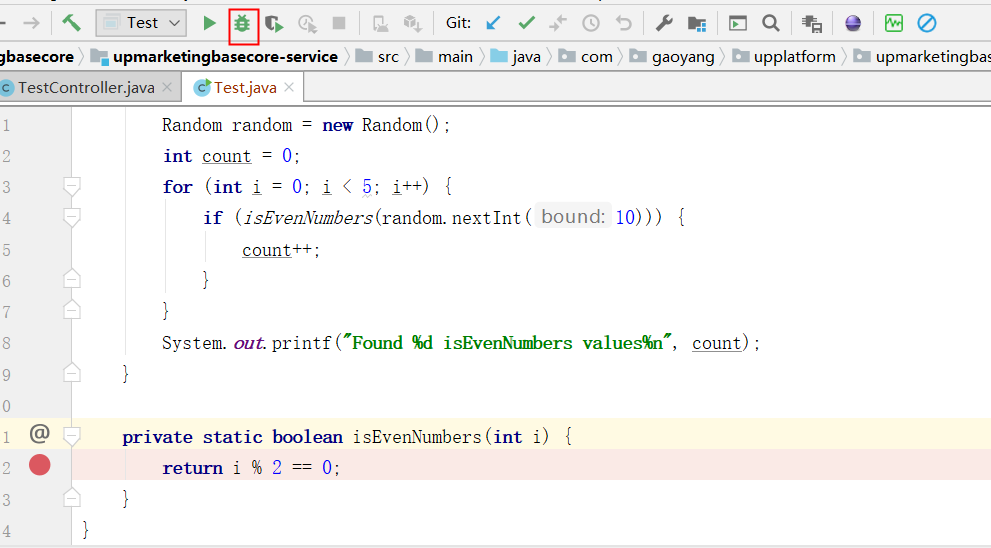Click 'int count = 0' line
Viewport: 991px width, 548px height.
tap(231, 156)
